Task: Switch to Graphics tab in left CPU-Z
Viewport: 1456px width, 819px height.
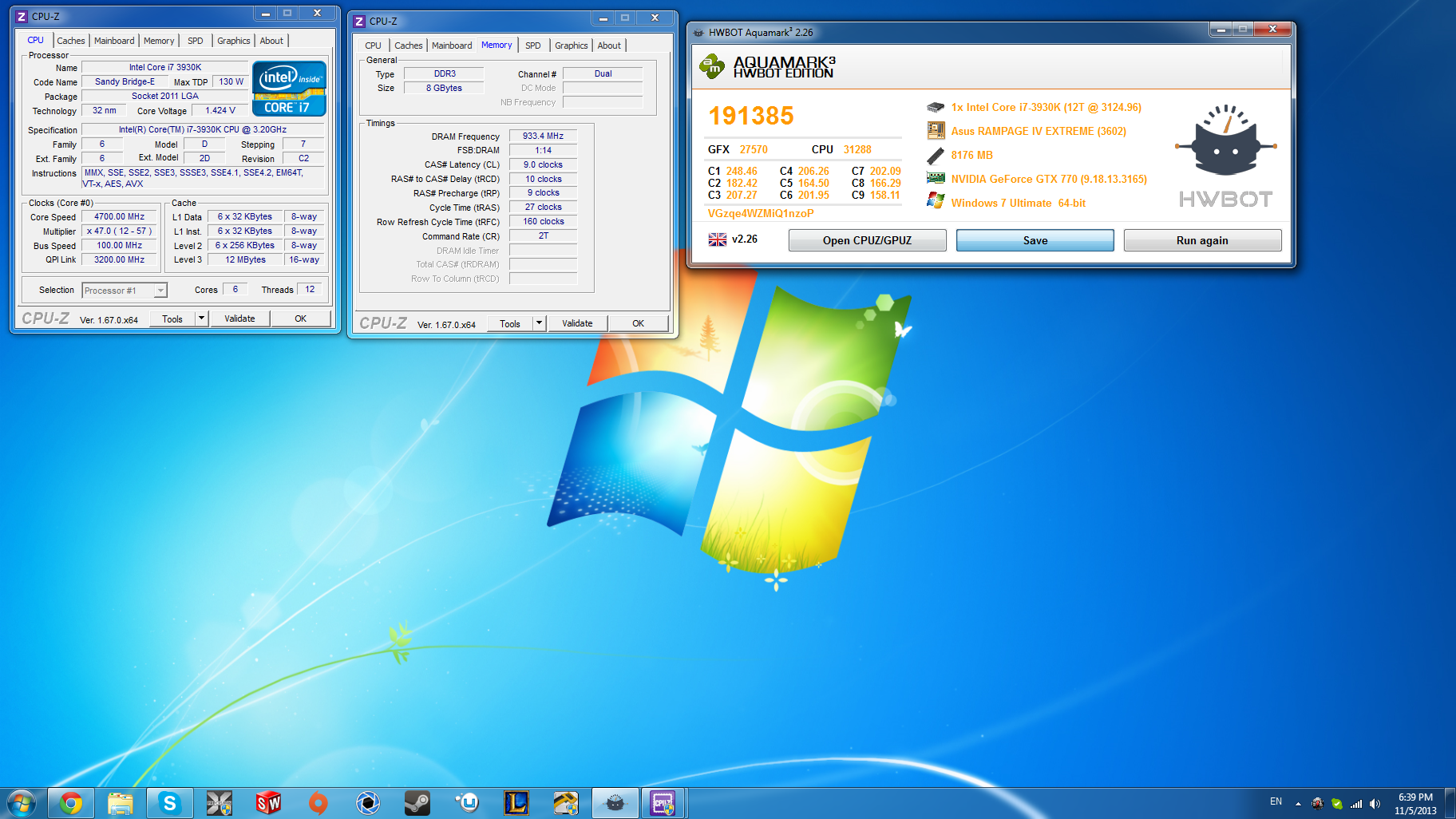Action: (x=234, y=41)
